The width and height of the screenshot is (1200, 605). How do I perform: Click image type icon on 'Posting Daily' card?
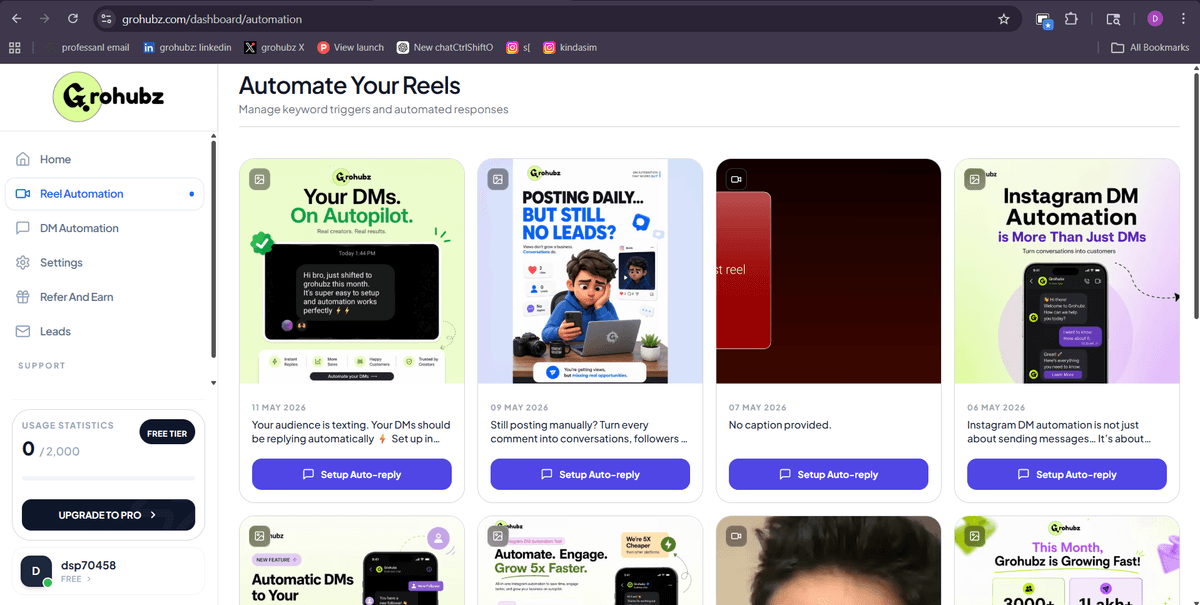497,179
